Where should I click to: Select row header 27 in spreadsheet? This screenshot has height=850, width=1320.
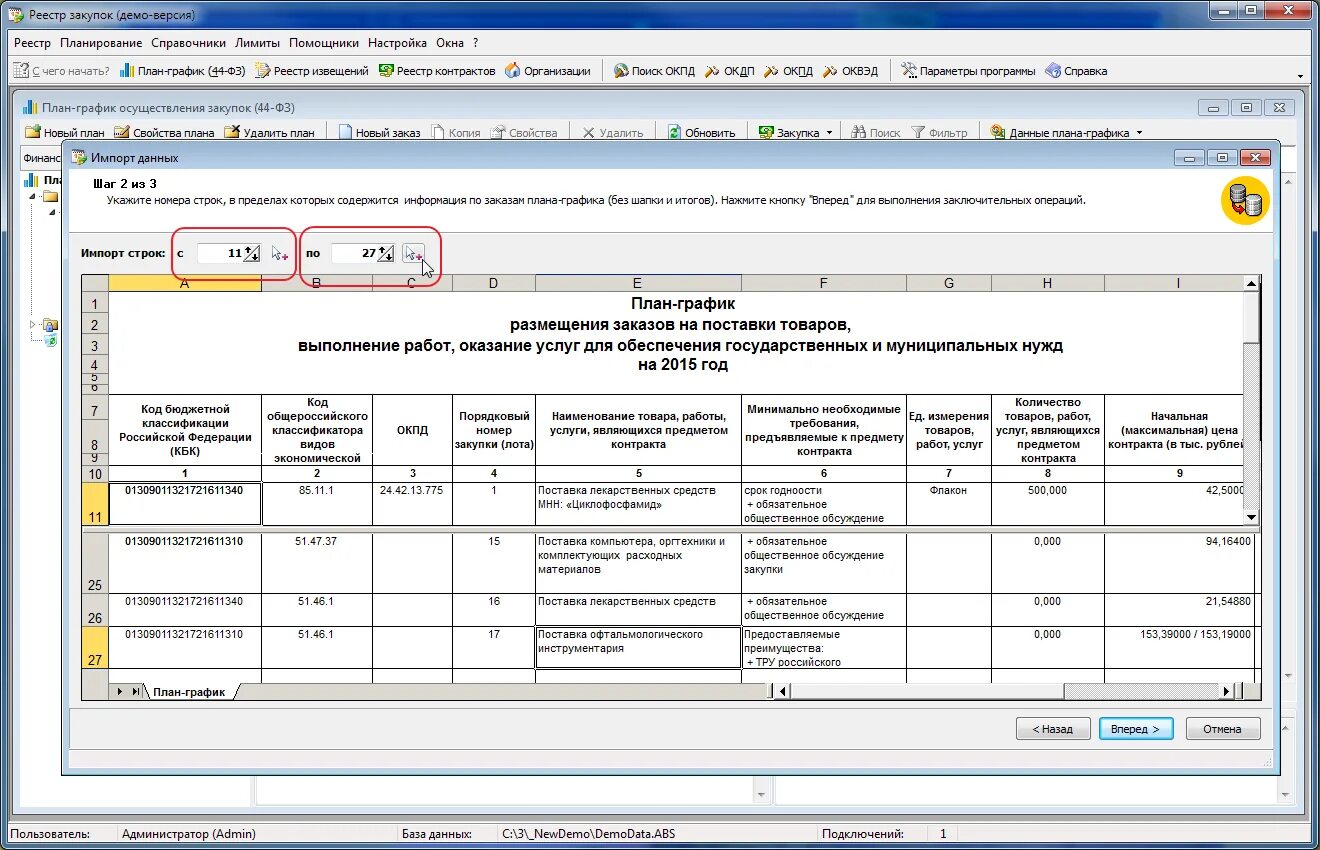pyautogui.click(x=95, y=647)
